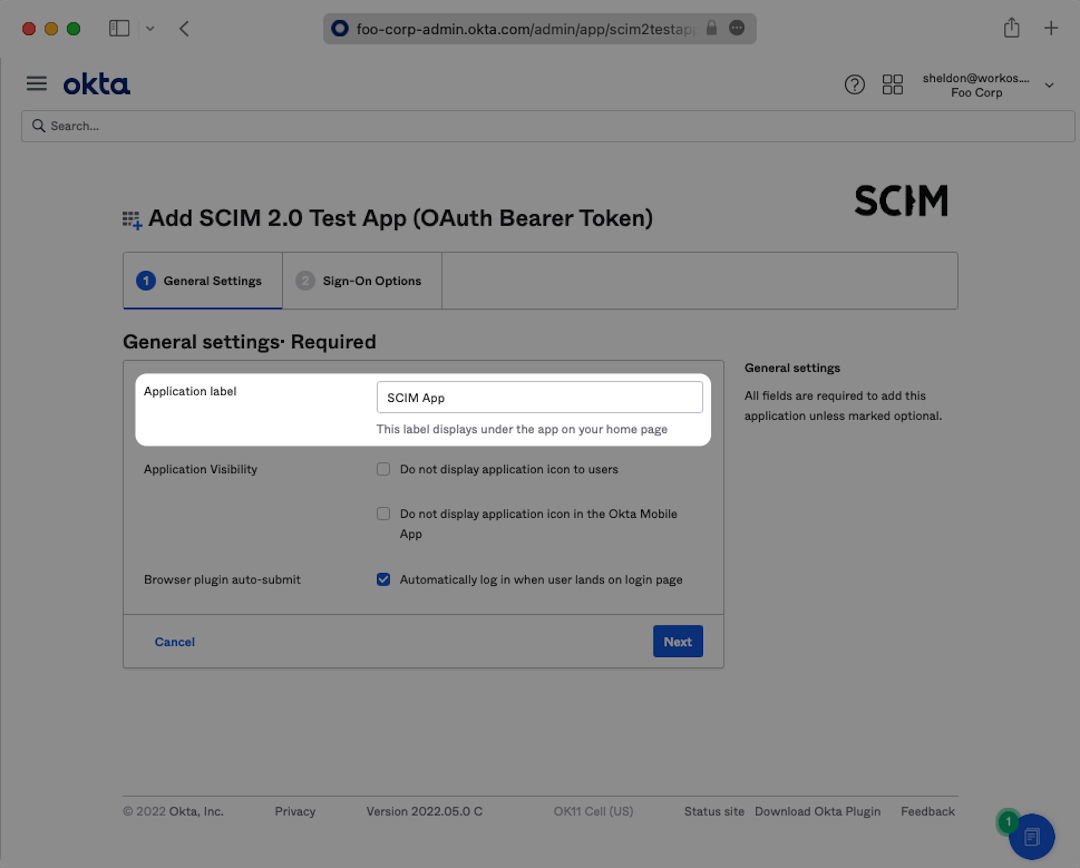1080x868 pixels.
Task: Click the Okta logo
Action: click(x=96, y=85)
